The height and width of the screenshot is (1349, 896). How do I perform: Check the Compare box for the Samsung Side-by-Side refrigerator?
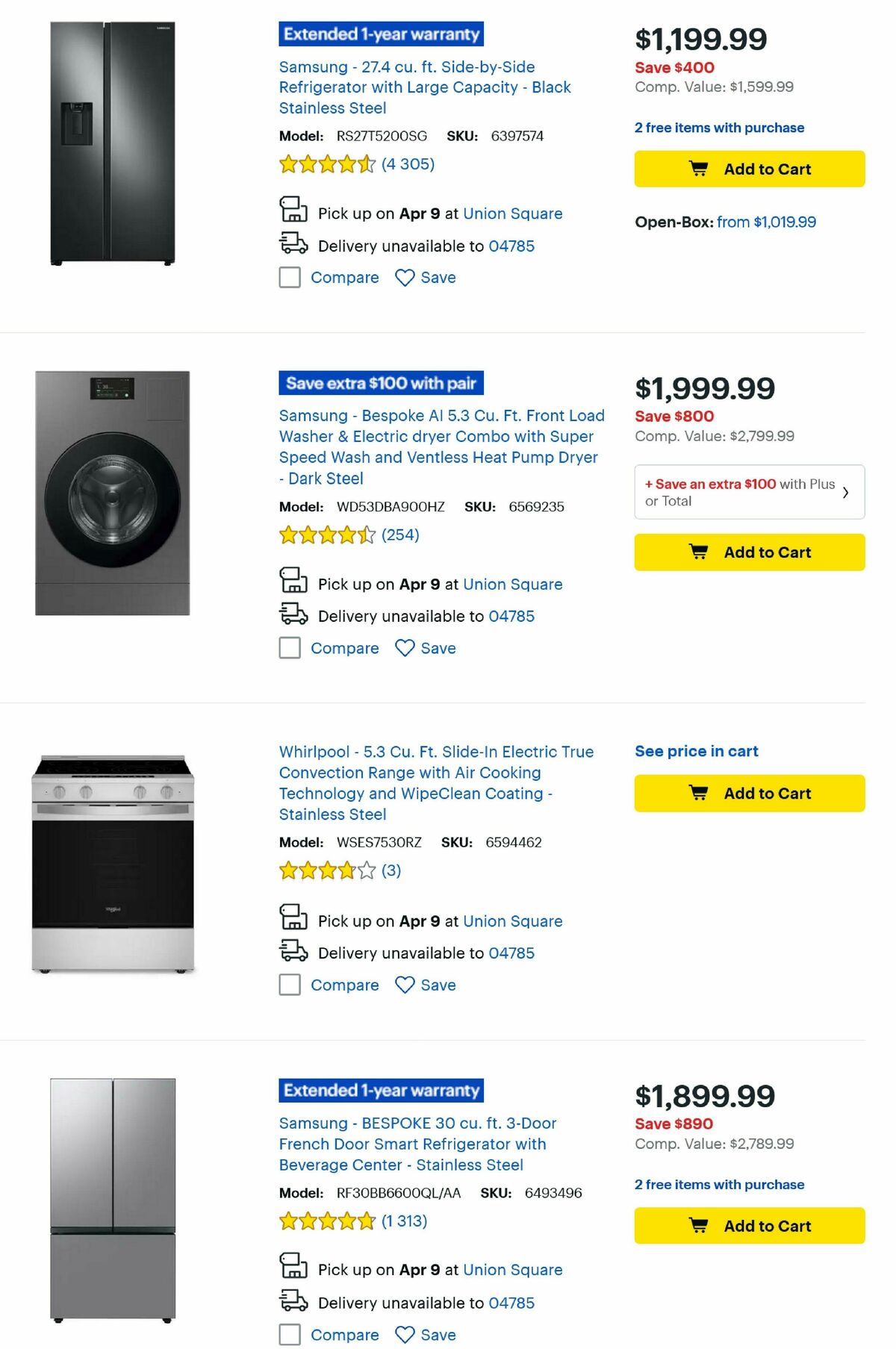click(289, 277)
